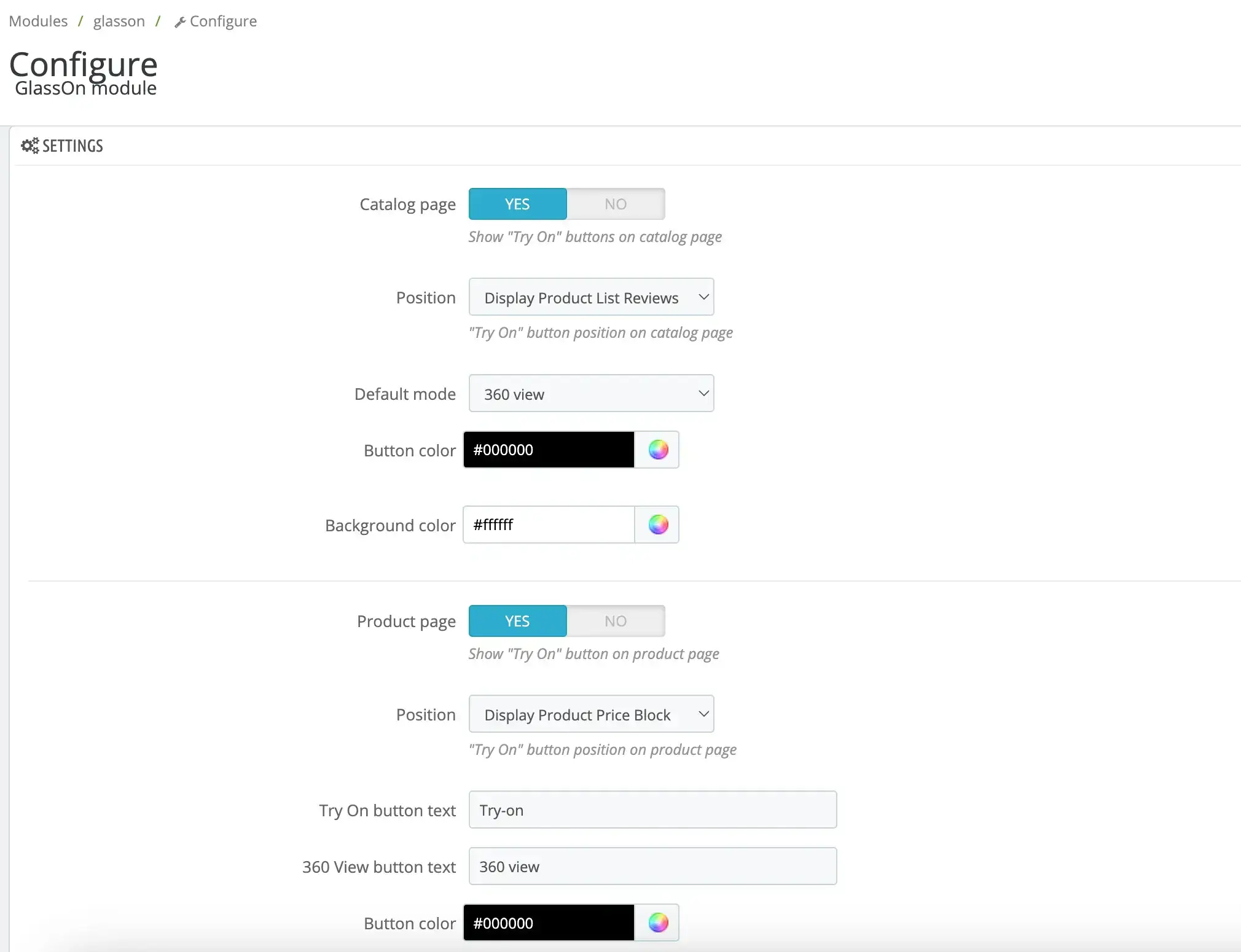The width and height of the screenshot is (1241, 952).
Task: Click the chevron on product page Position selector
Action: tap(702, 714)
